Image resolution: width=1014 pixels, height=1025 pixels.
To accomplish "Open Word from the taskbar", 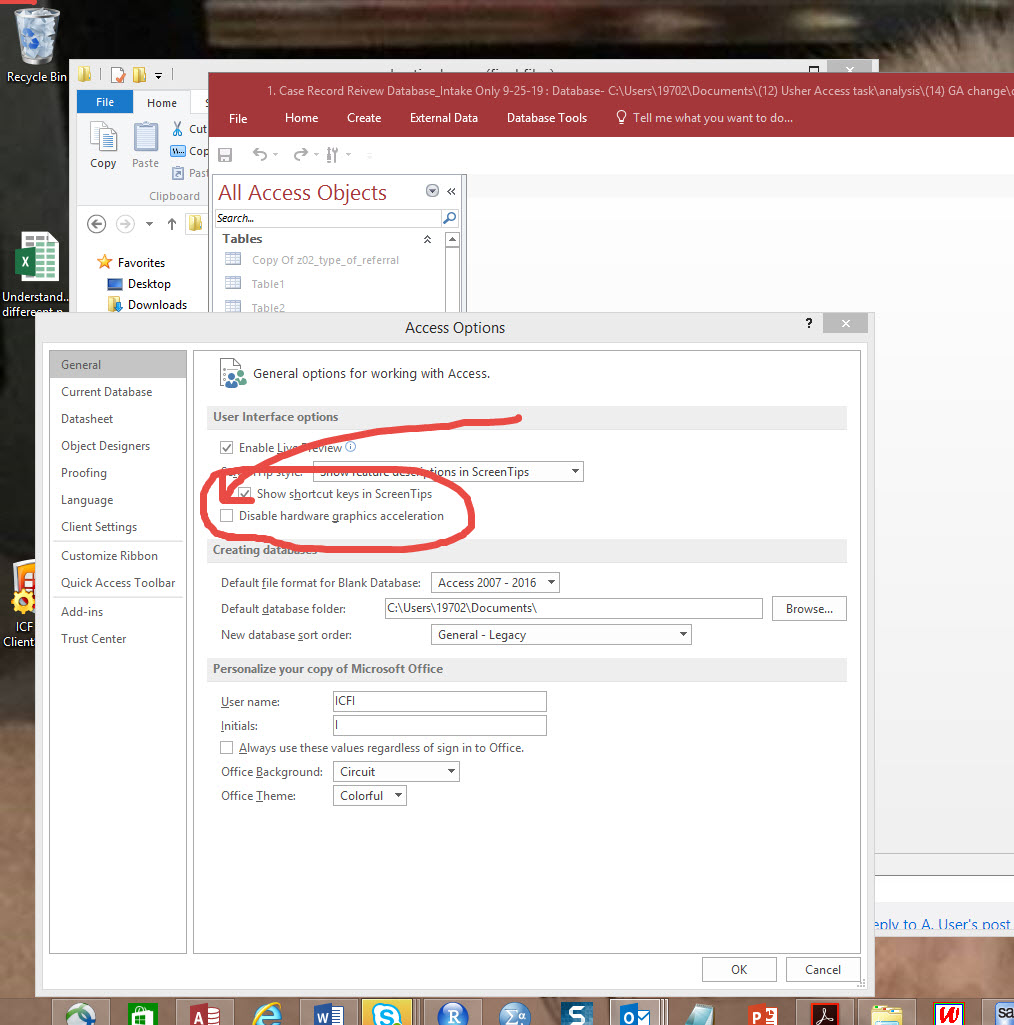I will [x=329, y=1015].
